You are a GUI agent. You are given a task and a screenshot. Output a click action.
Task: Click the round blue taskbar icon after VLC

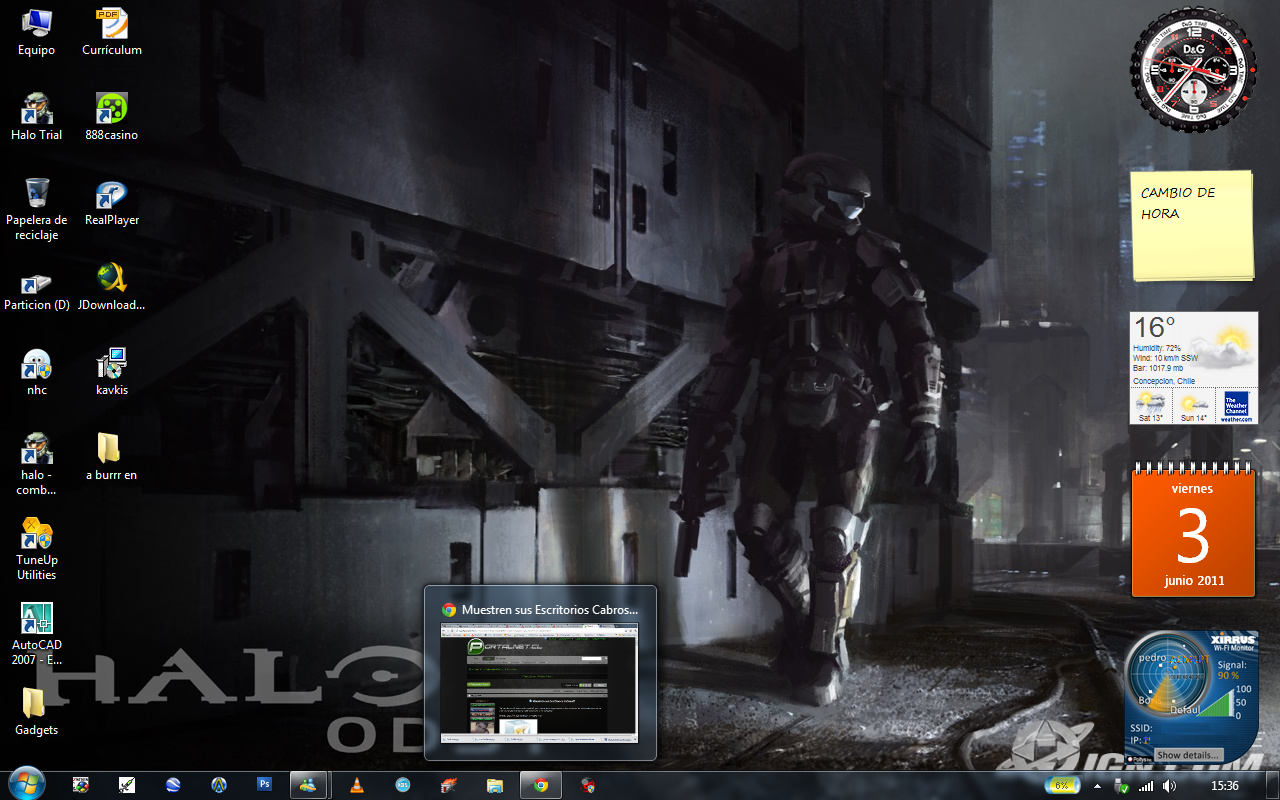click(402, 785)
